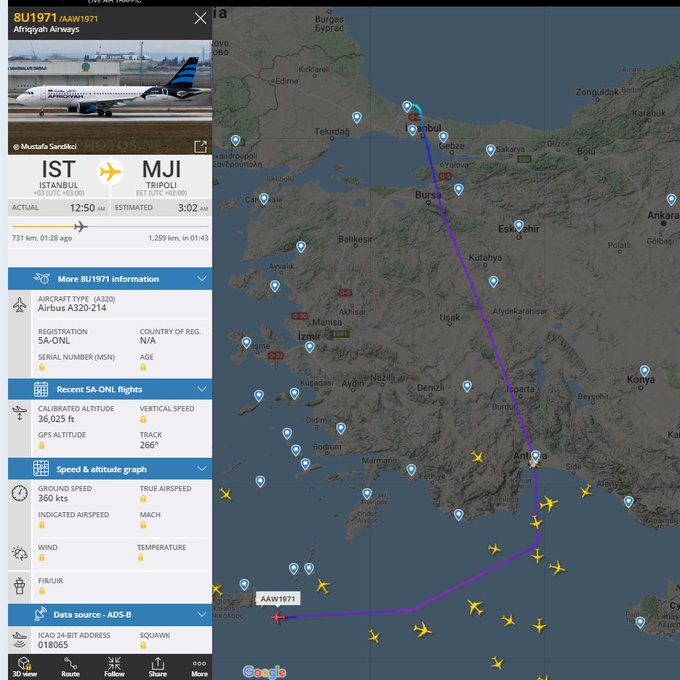Viewport: 680px width, 680px height.
Task: Click the speedometer icon beside Ground Speed
Action: point(20,493)
